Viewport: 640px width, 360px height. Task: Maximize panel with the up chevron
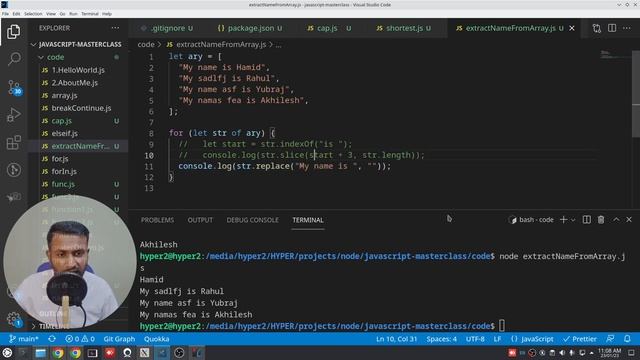pos(616,220)
